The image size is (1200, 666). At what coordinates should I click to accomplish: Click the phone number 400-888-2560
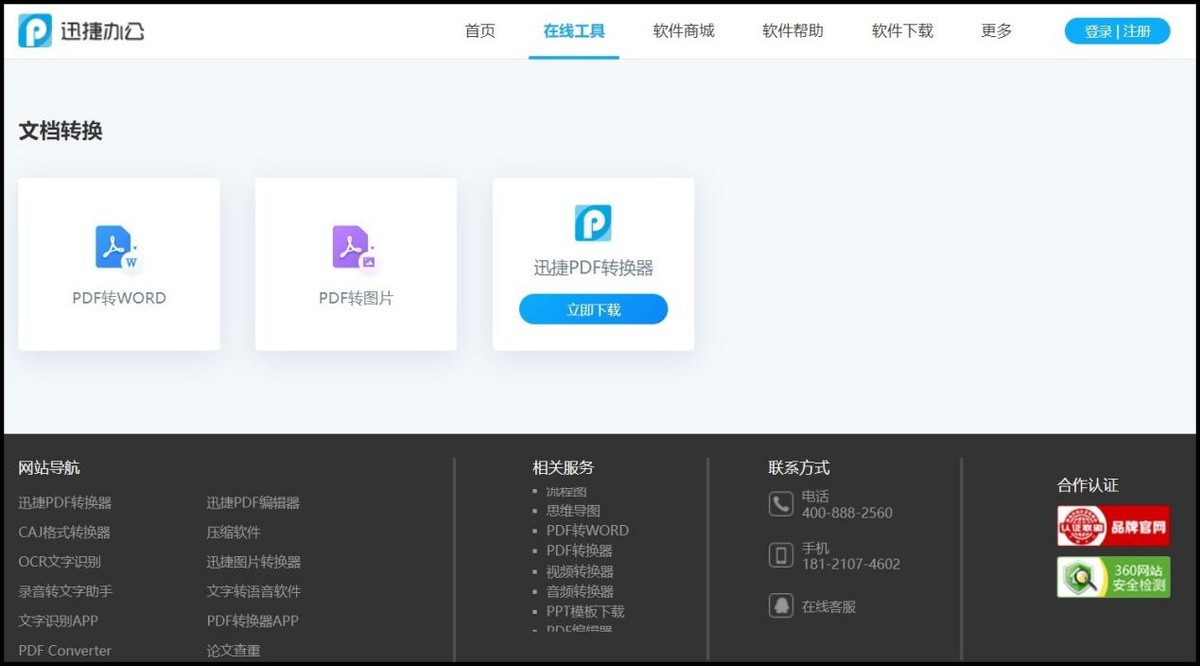point(847,513)
